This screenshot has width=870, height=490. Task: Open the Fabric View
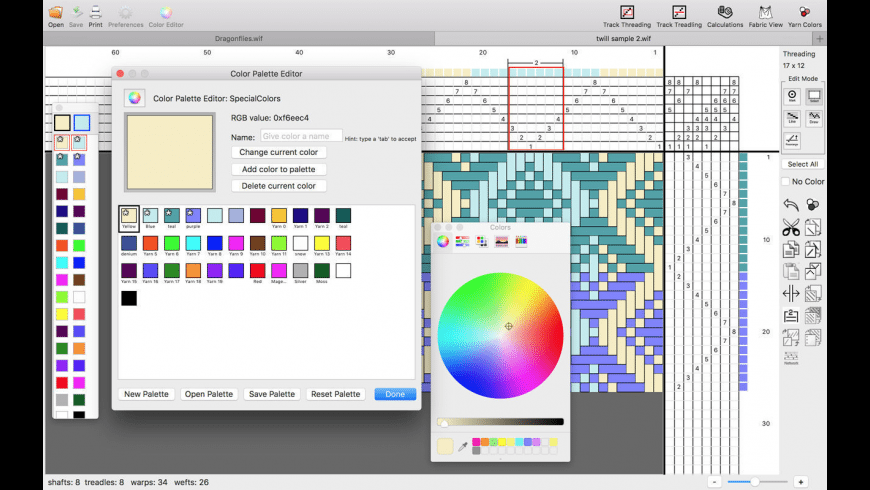coord(764,12)
